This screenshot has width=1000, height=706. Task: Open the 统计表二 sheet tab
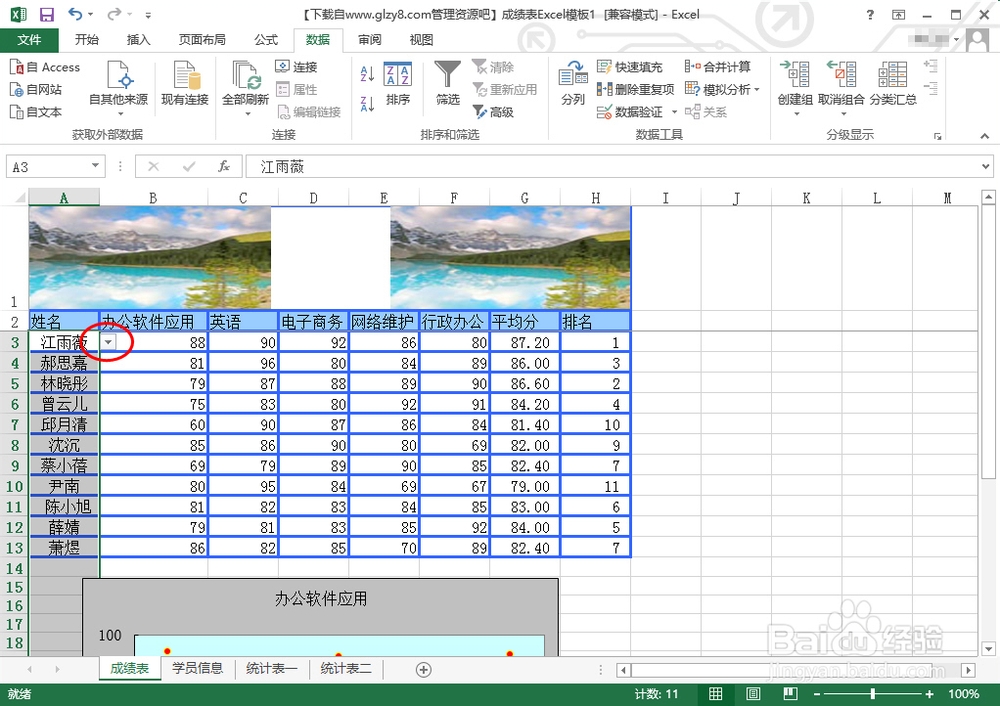tap(346, 668)
